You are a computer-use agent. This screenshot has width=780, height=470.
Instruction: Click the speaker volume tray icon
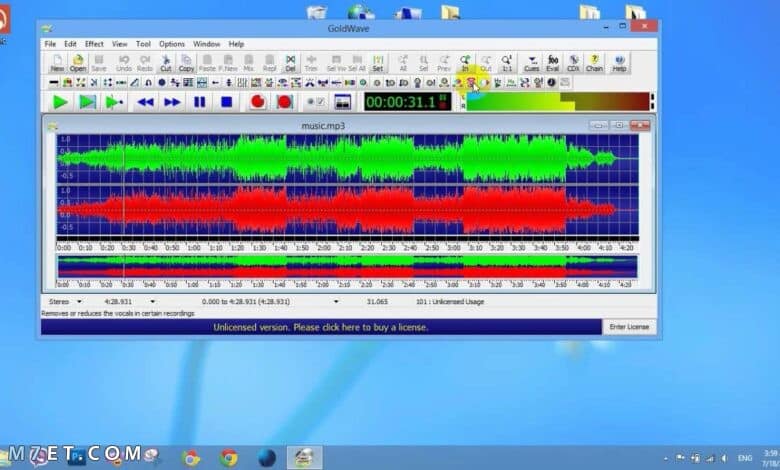pos(724,458)
